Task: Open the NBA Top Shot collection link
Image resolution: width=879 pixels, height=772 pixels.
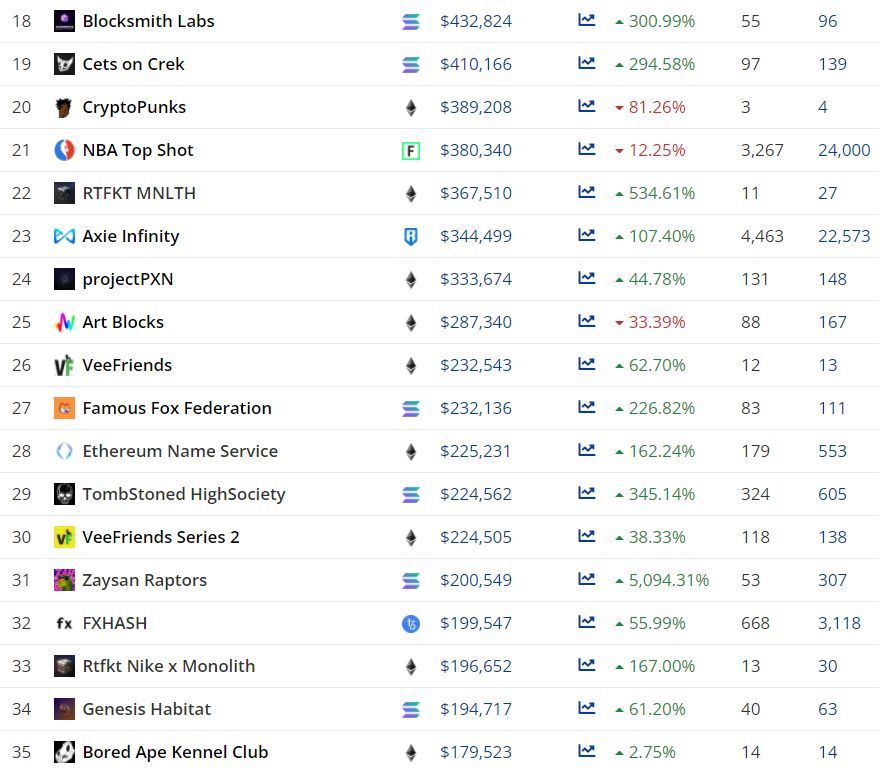Action: click(x=138, y=150)
